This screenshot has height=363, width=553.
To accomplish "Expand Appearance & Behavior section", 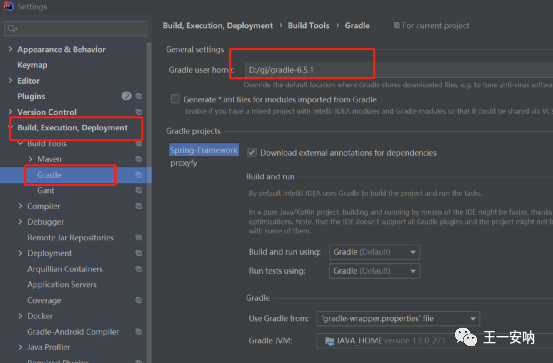I will pyautogui.click(x=10, y=49).
